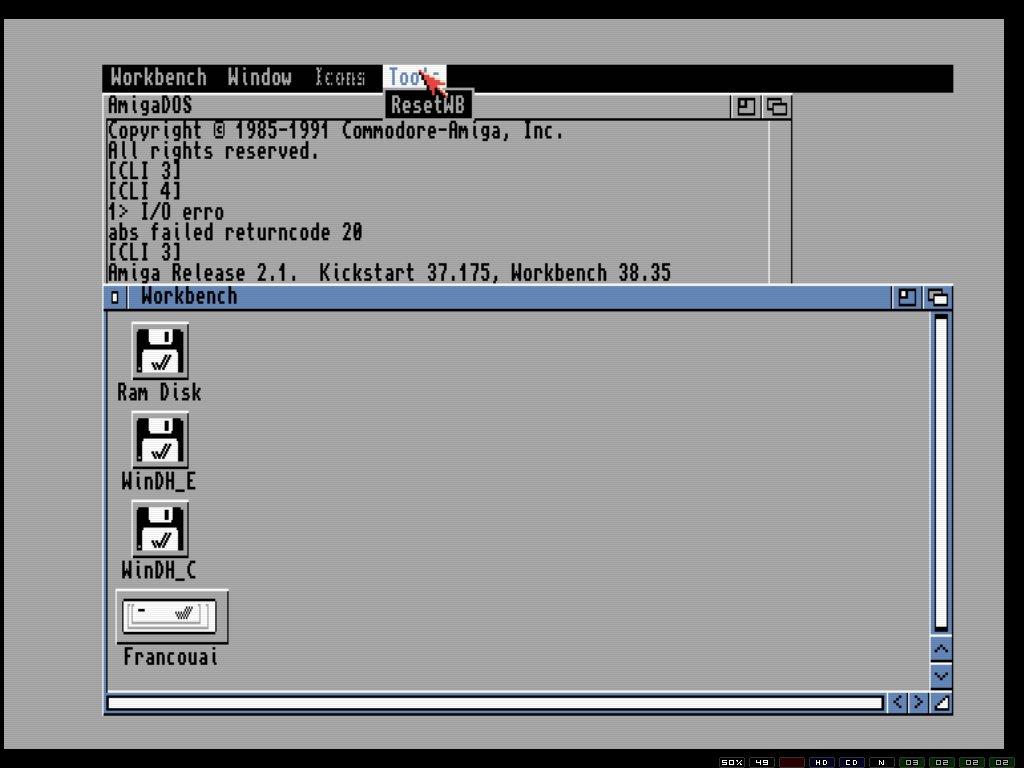This screenshot has width=1024, height=768.
Task: Click the AmigaDOS window depth gadget
Action: 776,106
